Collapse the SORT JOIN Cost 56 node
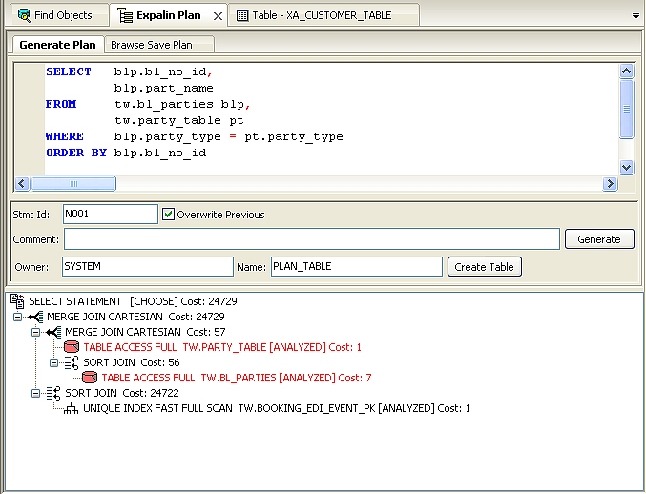Image resolution: width=646 pixels, height=494 pixels. click(54, 363)
